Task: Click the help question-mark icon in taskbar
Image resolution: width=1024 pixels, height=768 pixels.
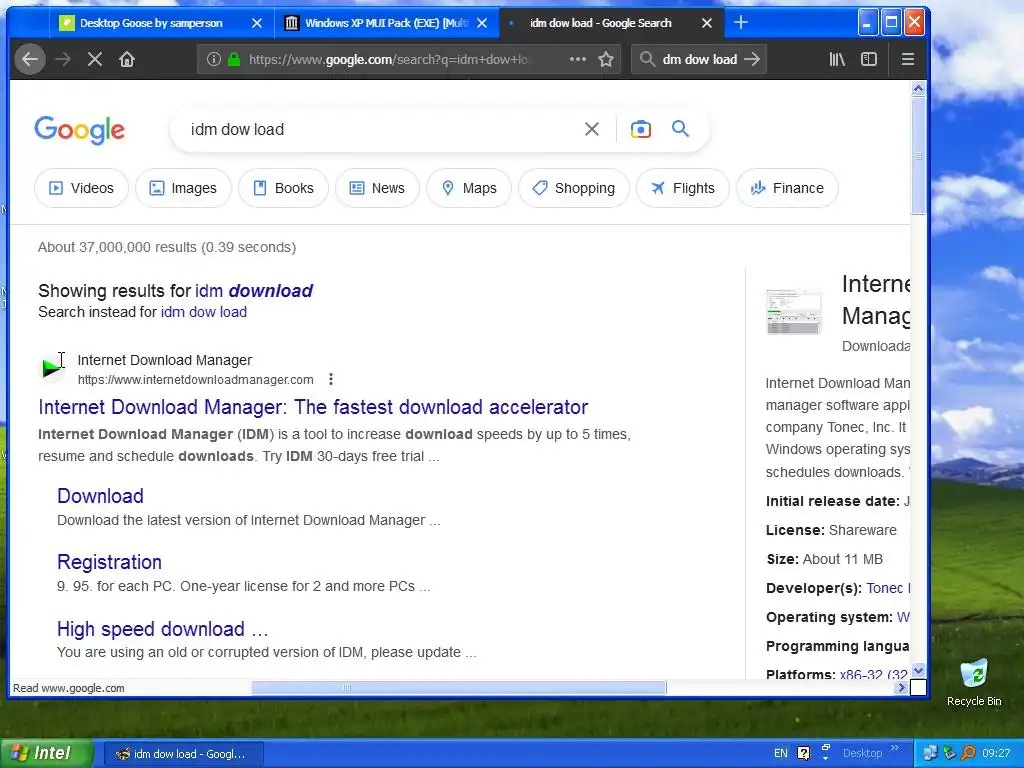Action: tap(803, 753)
